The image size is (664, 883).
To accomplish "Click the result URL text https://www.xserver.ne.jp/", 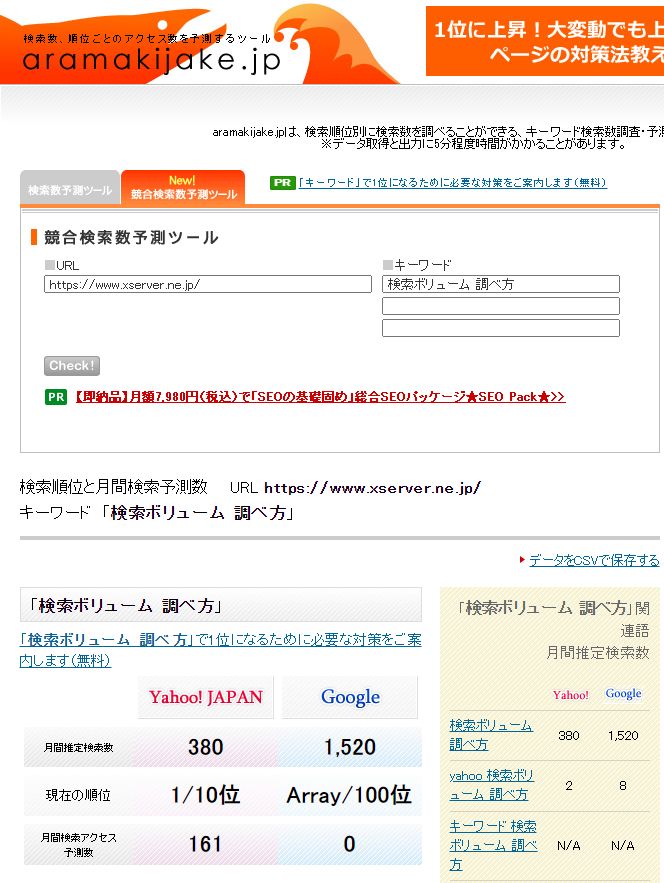I will click(x=372, y=488).
